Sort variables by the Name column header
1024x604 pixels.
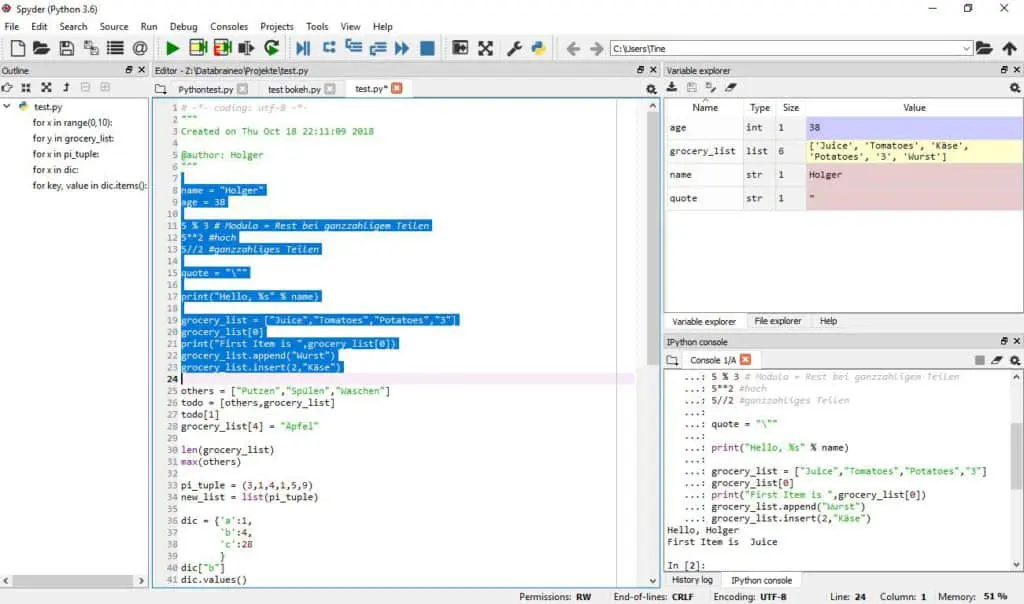point(705,108)
